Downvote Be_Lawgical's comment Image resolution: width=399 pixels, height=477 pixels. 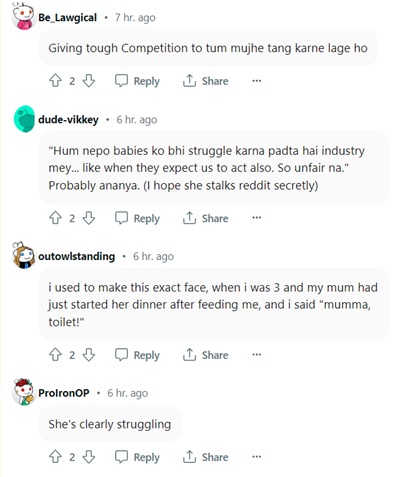89,81
